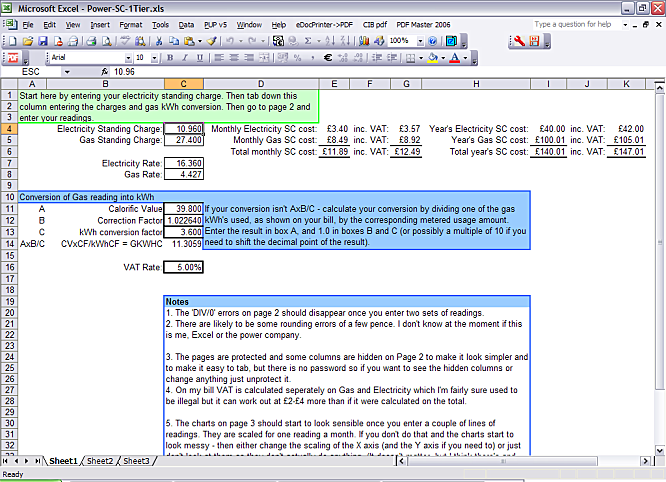Open Help via the blue question-mark icon

click(432, 41)
